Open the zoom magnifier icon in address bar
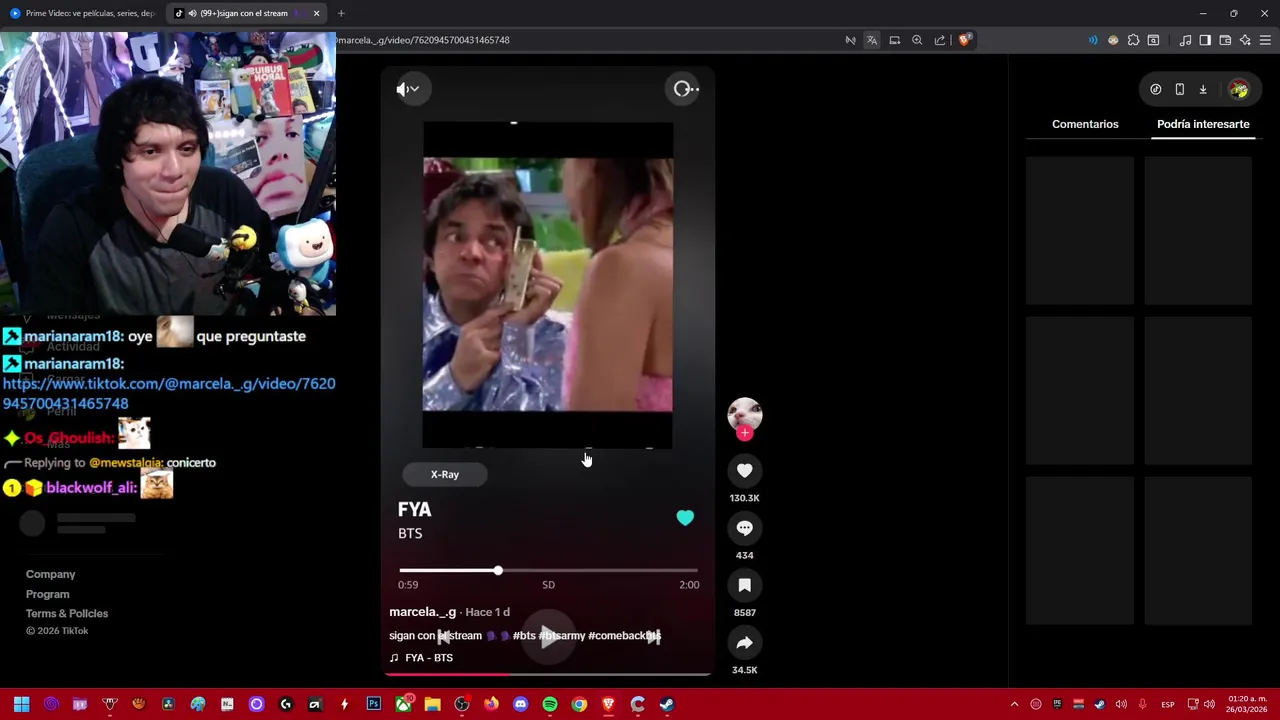1280x720 pixels. coord(917,40)
